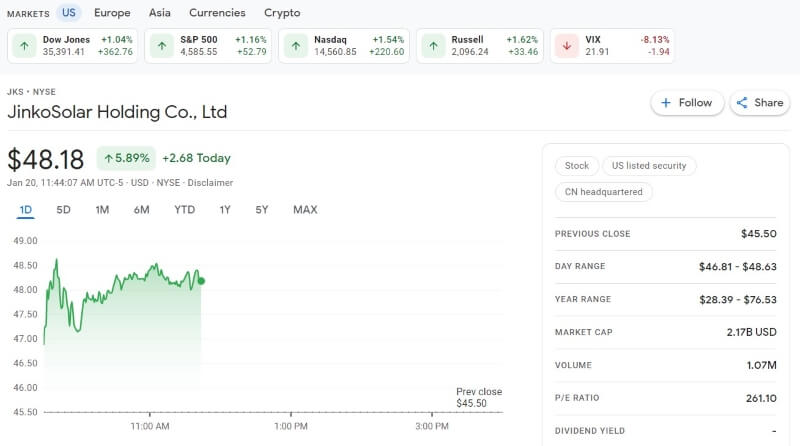This screenshot has height=446, width=800.
Task: Click the CN headquartered chip
Action: 604,192
